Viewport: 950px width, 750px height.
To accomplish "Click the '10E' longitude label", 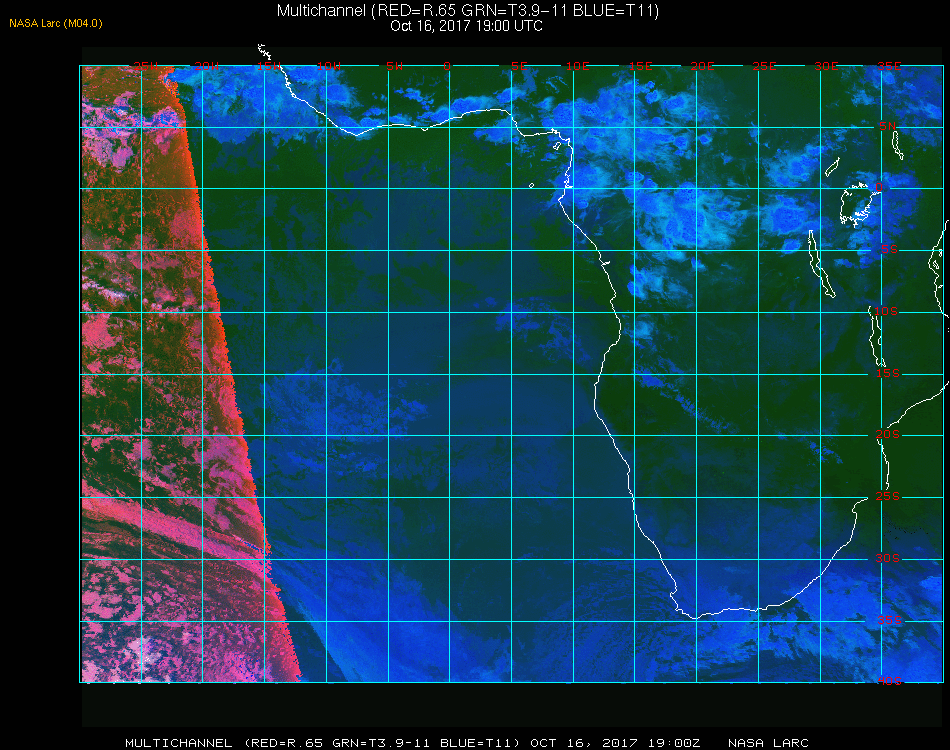I will (x=577, y=65).
